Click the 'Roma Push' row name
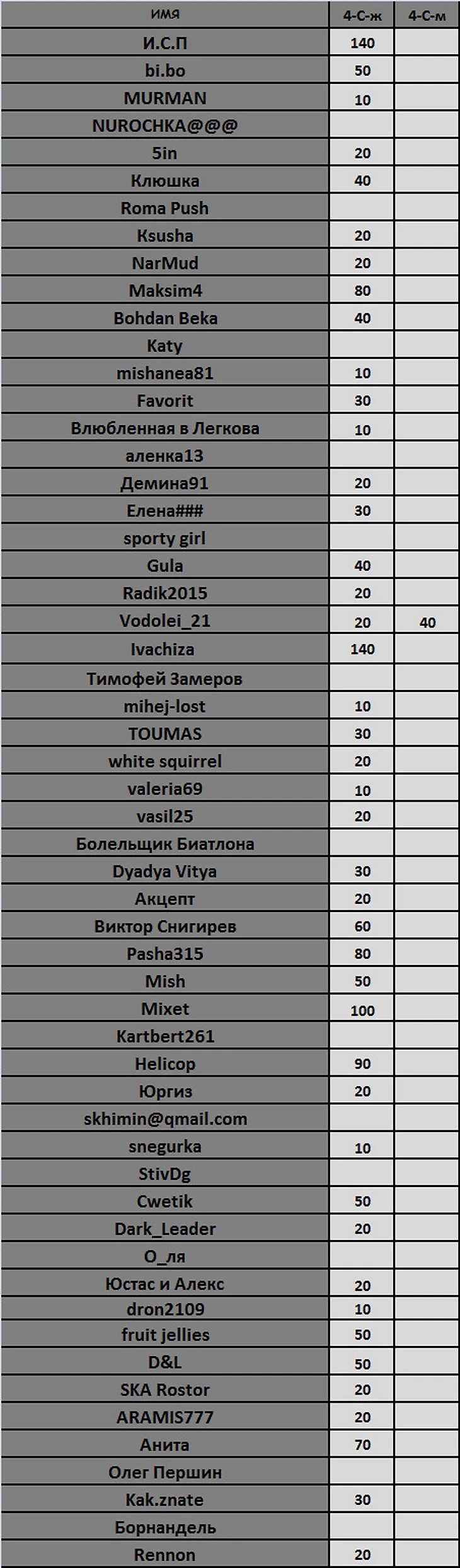 (164, 208)
